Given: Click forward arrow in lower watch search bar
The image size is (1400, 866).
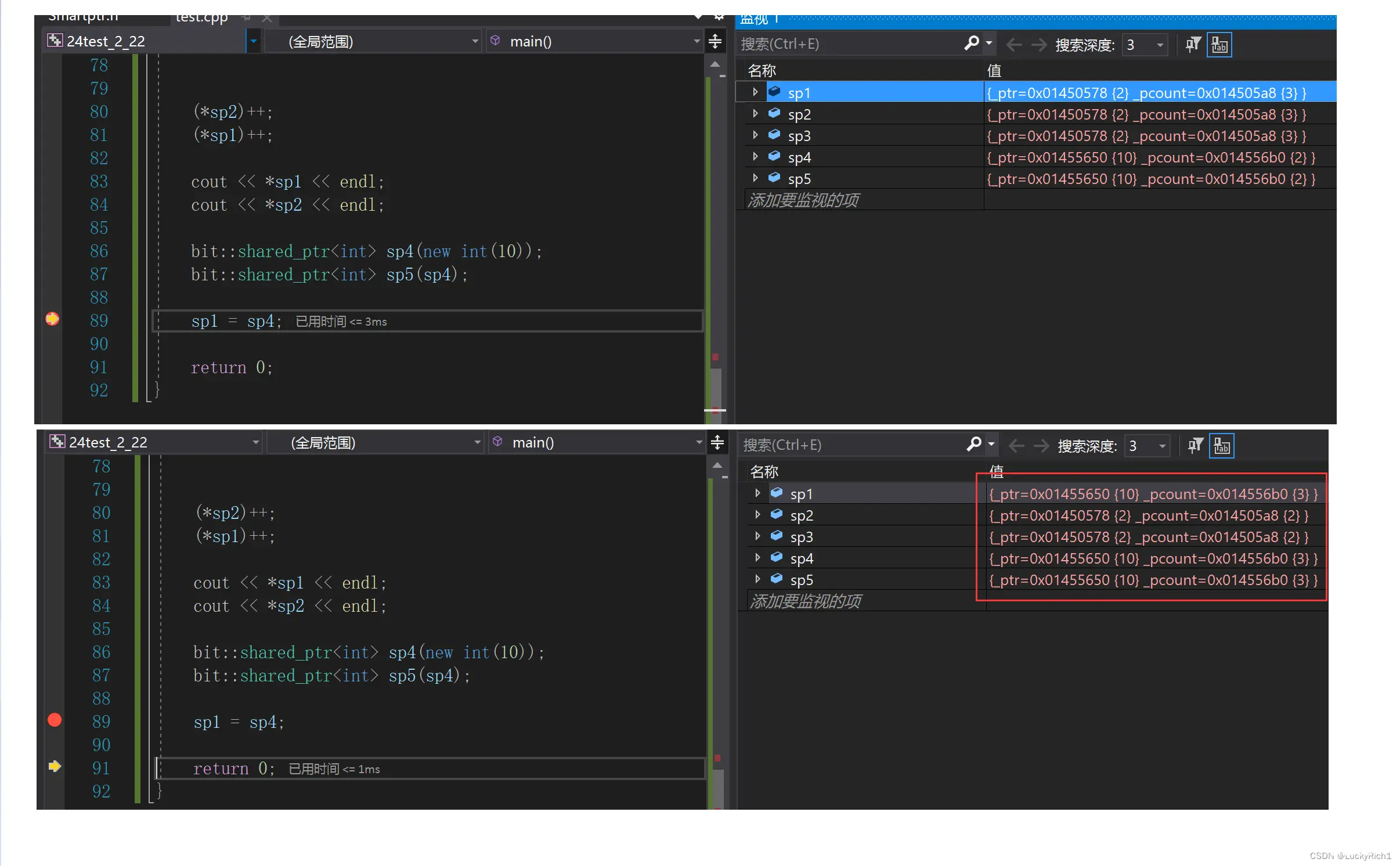Looking at the screenshot, I should [1042, 446].
